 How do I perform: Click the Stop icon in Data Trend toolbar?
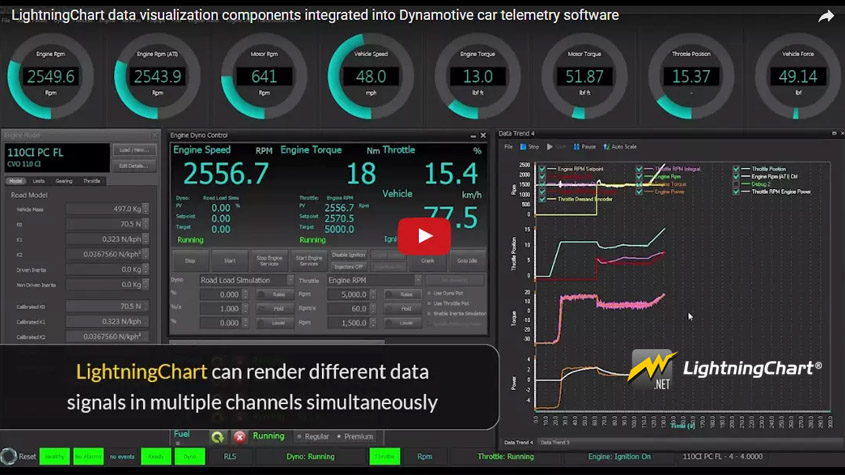click(x=523, y=147)
